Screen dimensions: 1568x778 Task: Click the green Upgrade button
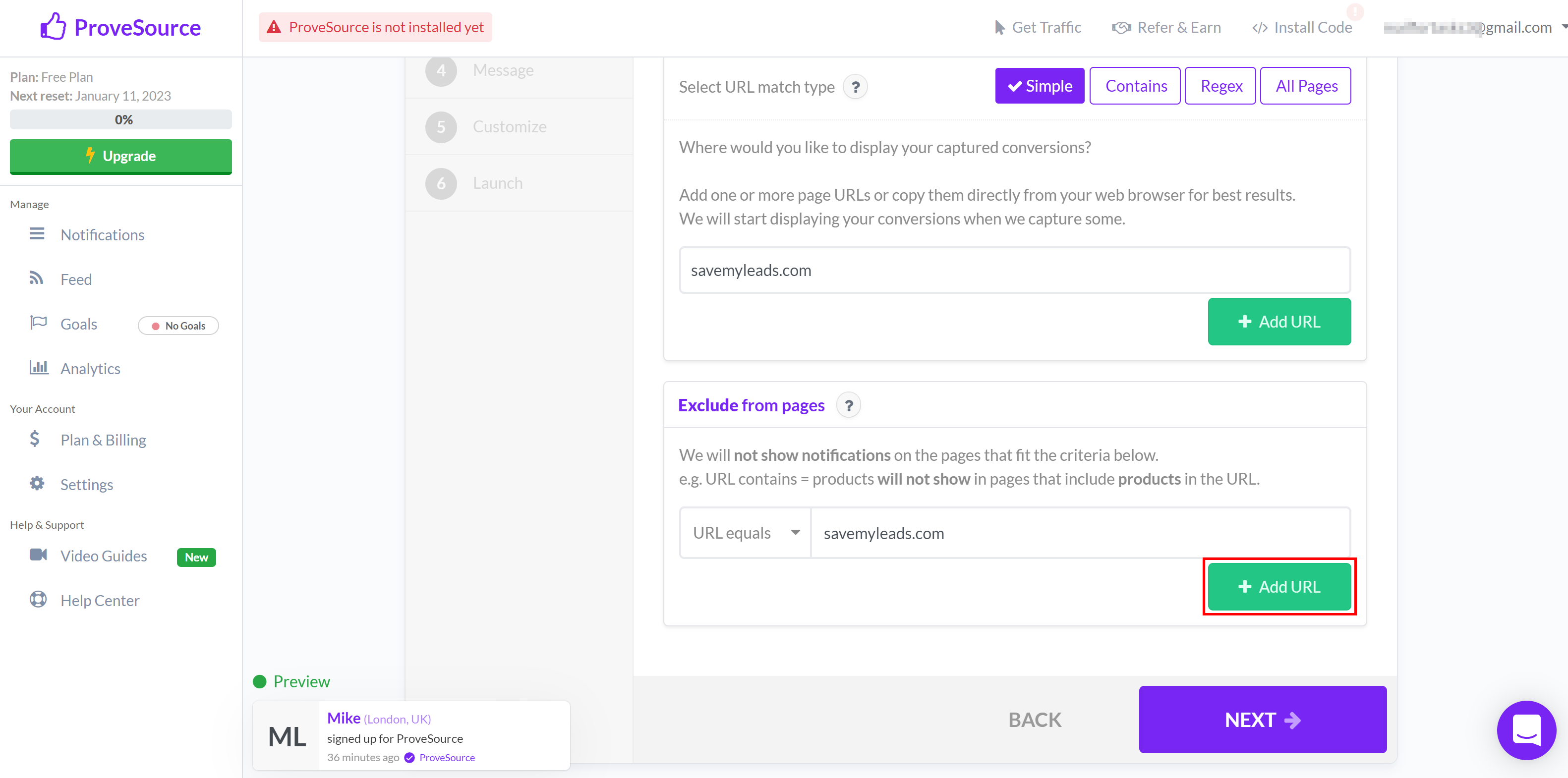click(x=120, y=156)
